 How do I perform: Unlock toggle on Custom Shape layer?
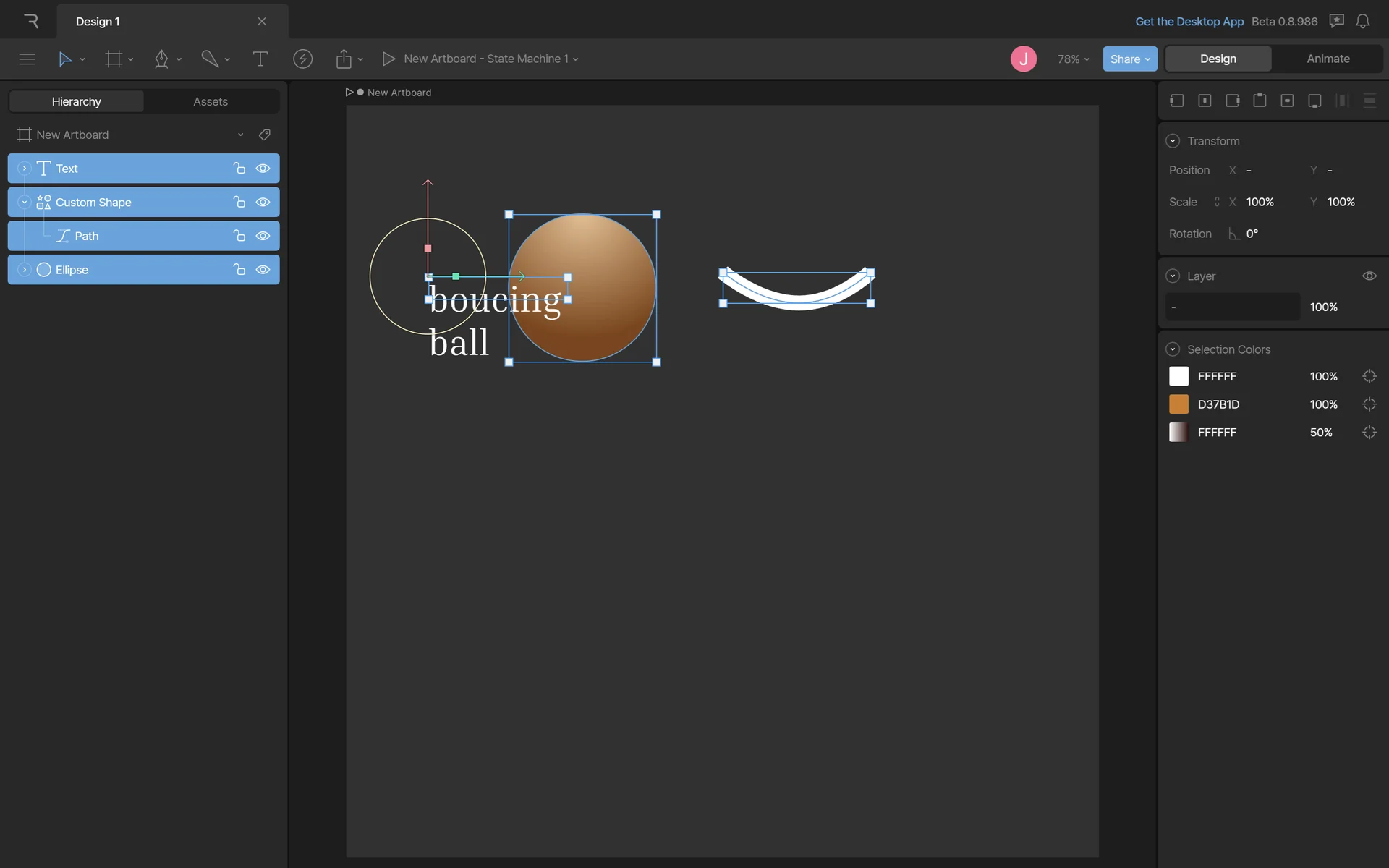tap(239, 203)
